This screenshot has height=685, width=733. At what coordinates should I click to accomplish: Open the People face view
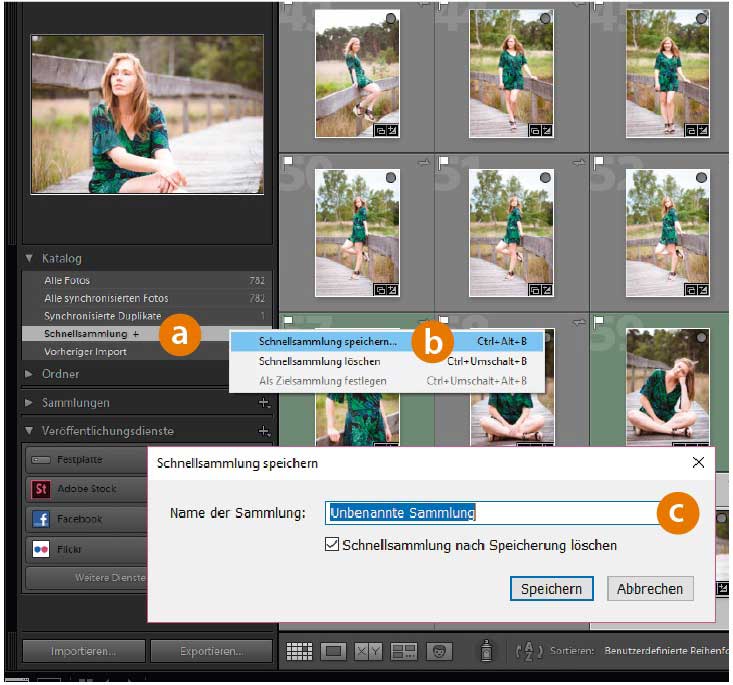[438, 651]
